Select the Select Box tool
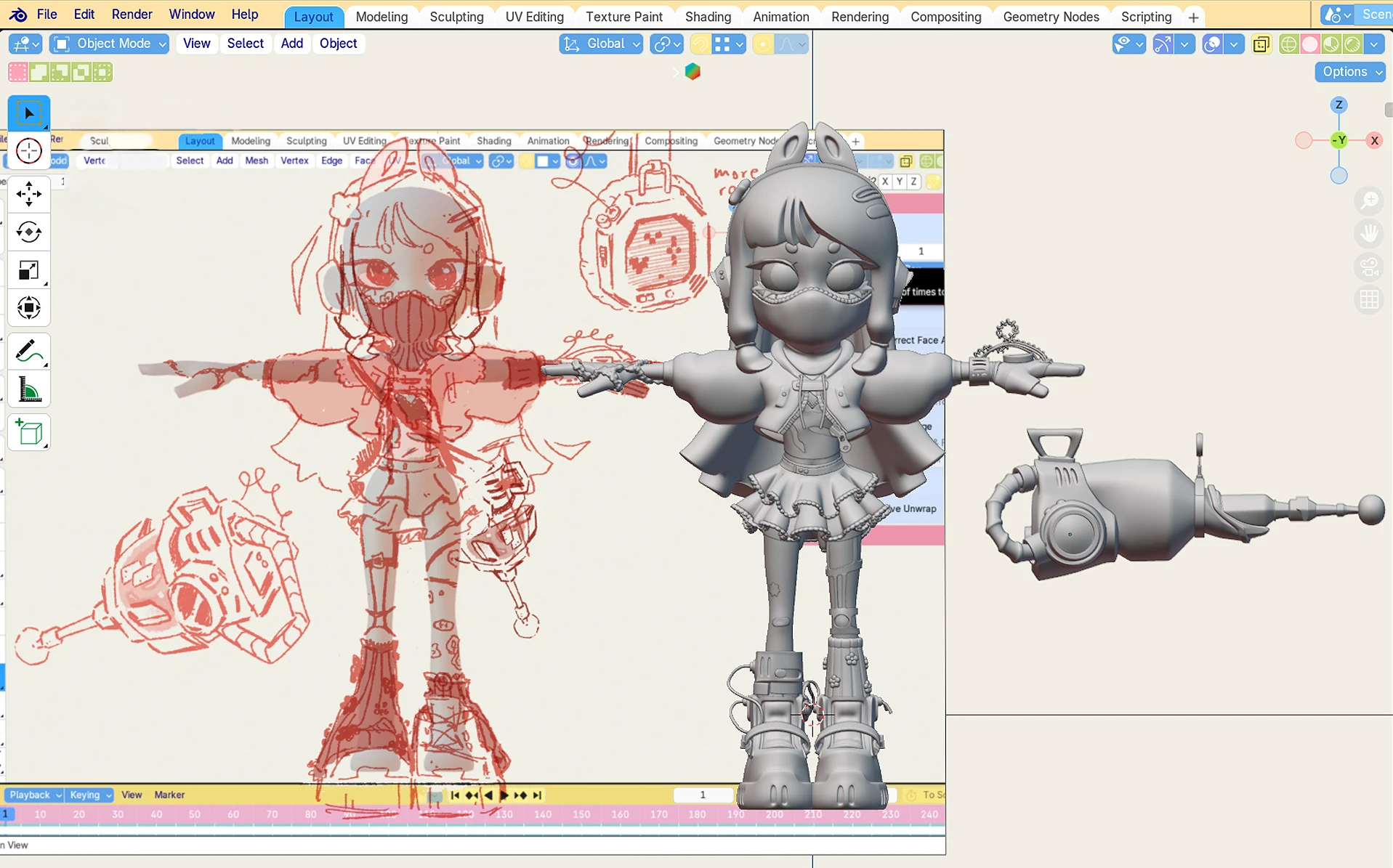The image size is (1393, 868). point(29,113)
